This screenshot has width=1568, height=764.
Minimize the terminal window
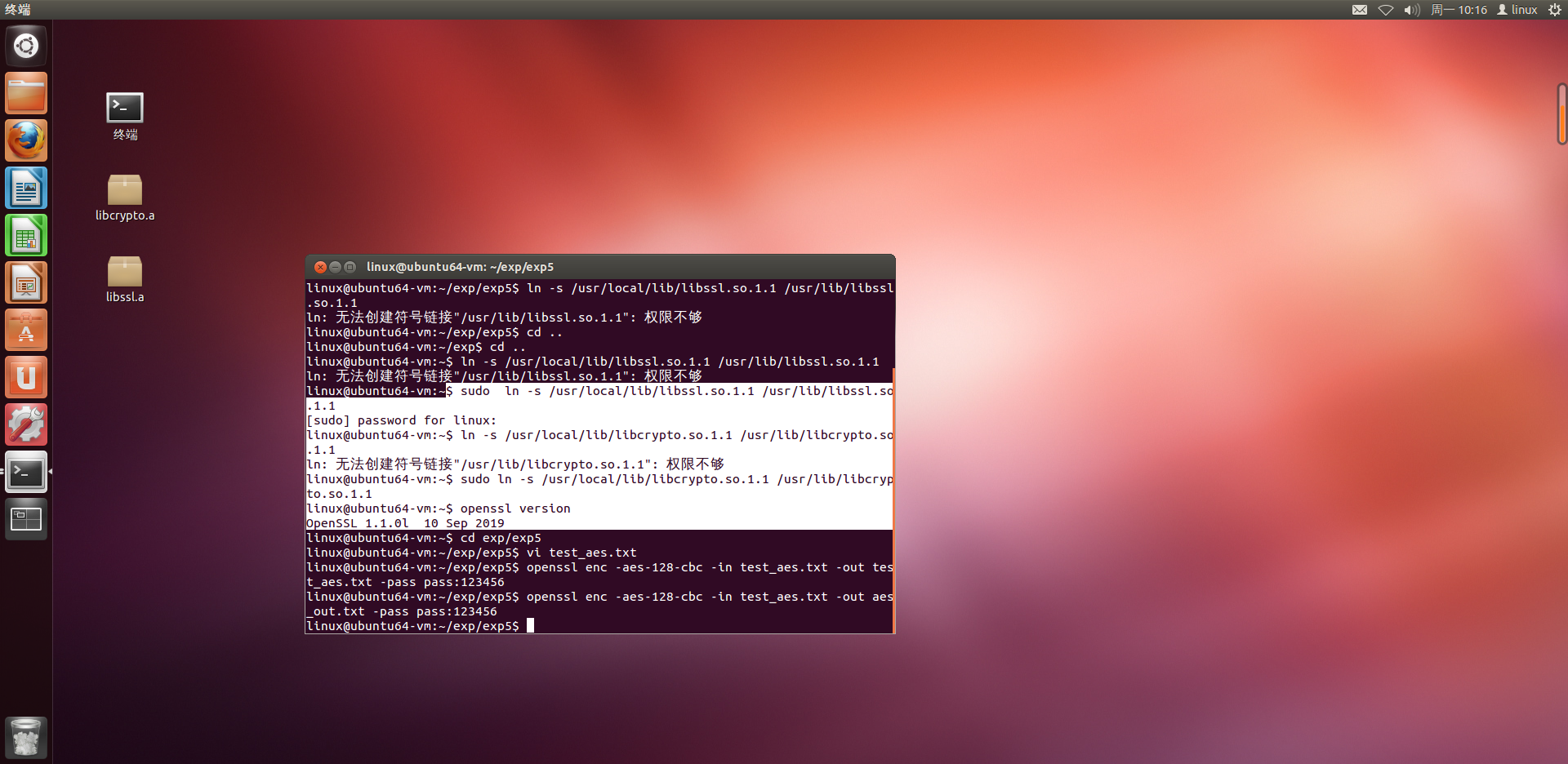335,267
